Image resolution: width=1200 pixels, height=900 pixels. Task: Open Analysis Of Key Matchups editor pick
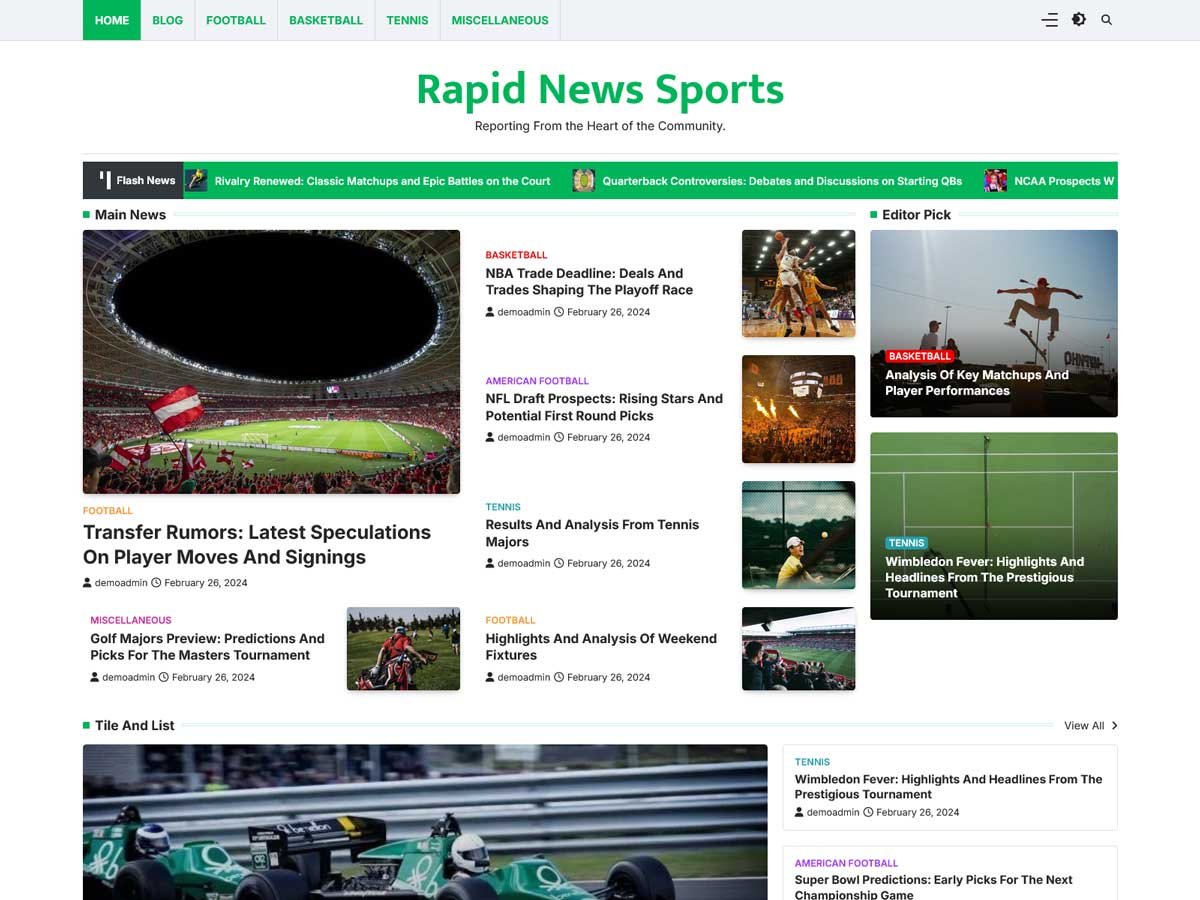coord(977,383)
